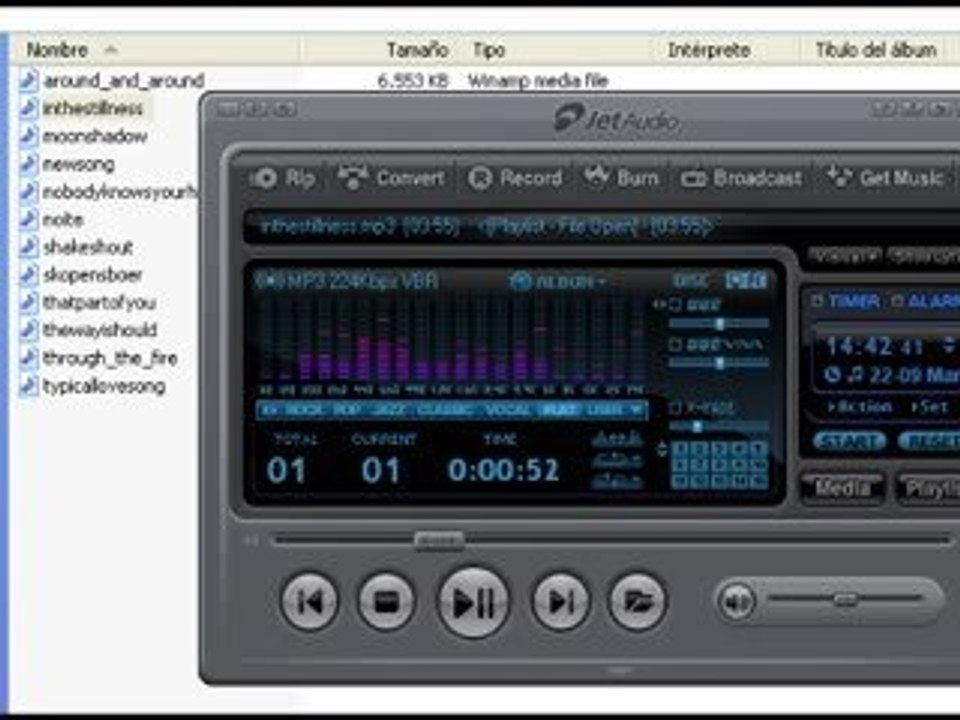Mute audio with the speaker icon
This screenshot has width=960, height=720.
tap(737, 602)
